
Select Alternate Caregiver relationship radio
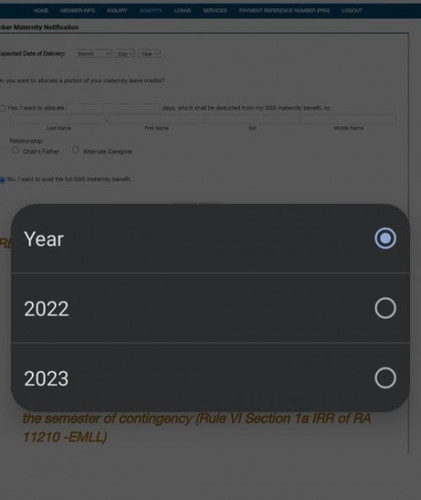pos(76,150)
